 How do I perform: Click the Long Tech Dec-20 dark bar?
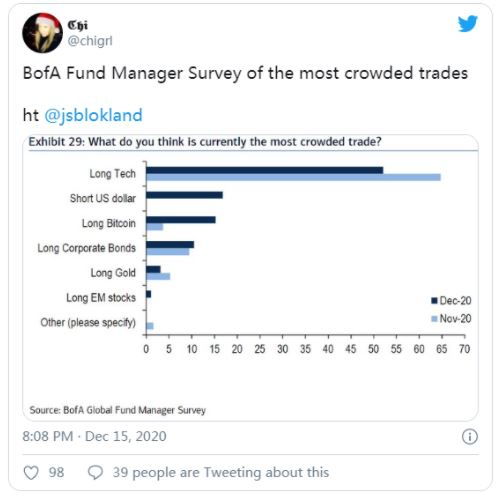(265, 170)
